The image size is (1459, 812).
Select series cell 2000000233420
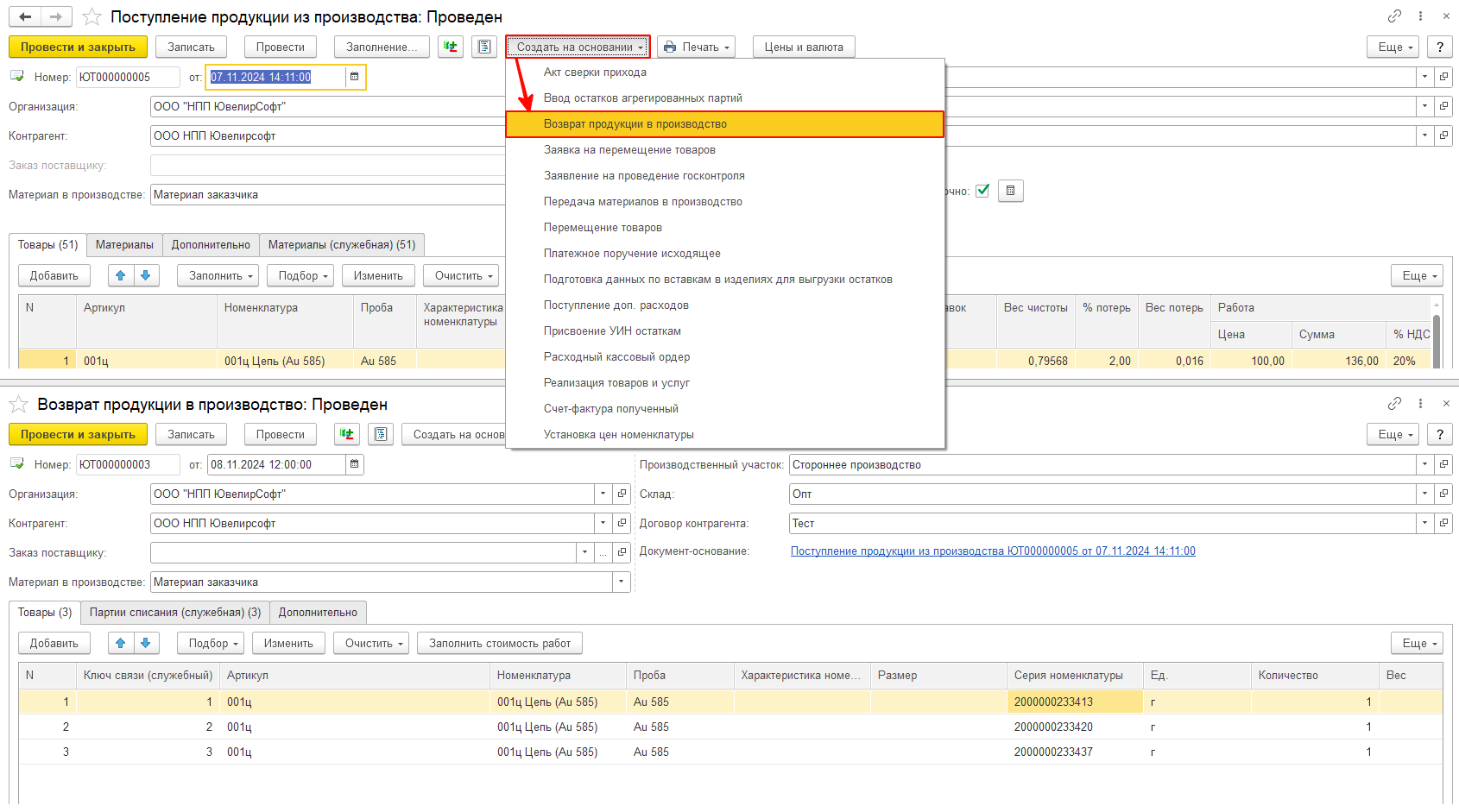click(x=1075, y=727)
